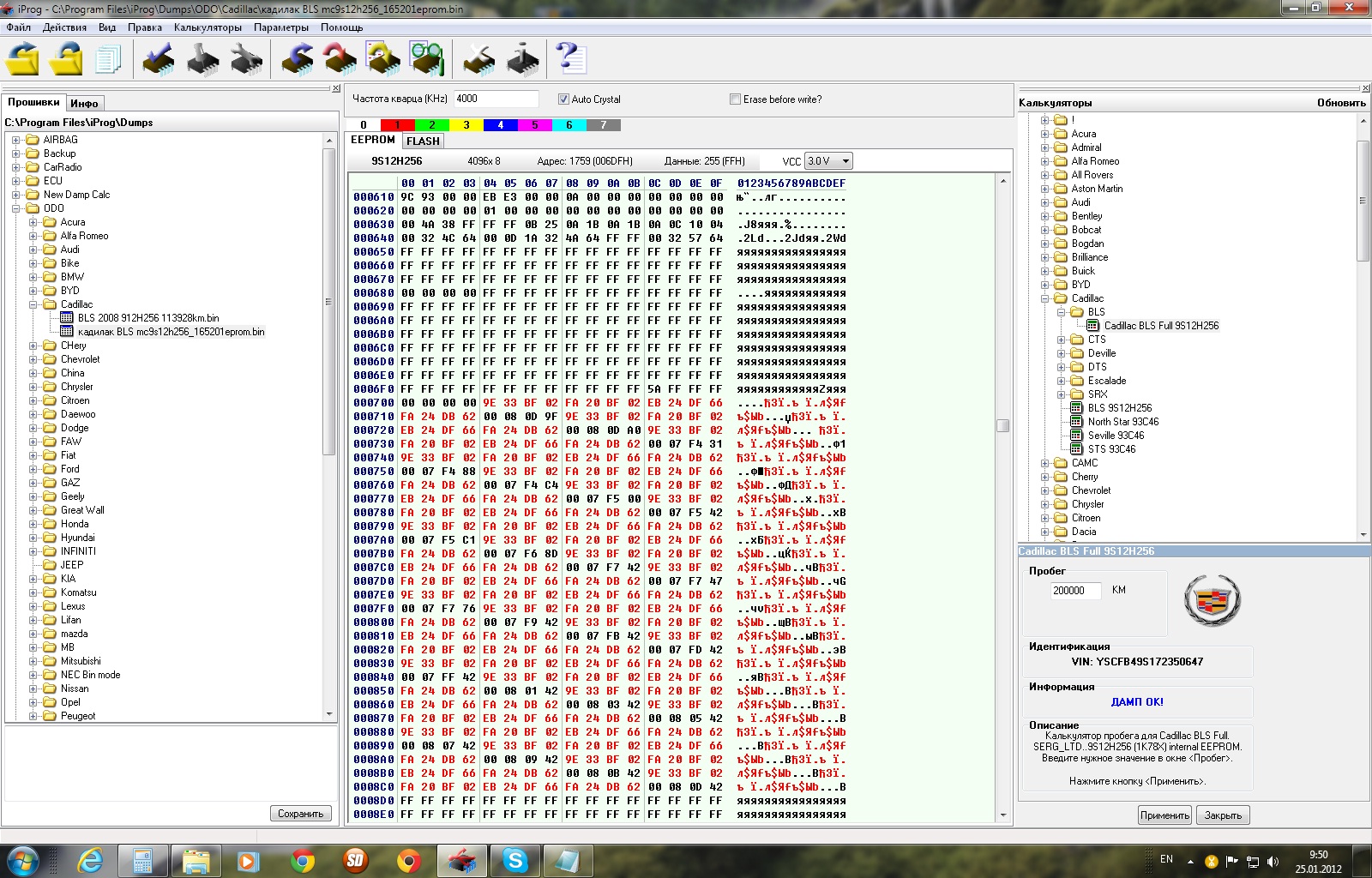Open the North Star 93C46 calculator
1372x878 pixels.
[1123, 422]
